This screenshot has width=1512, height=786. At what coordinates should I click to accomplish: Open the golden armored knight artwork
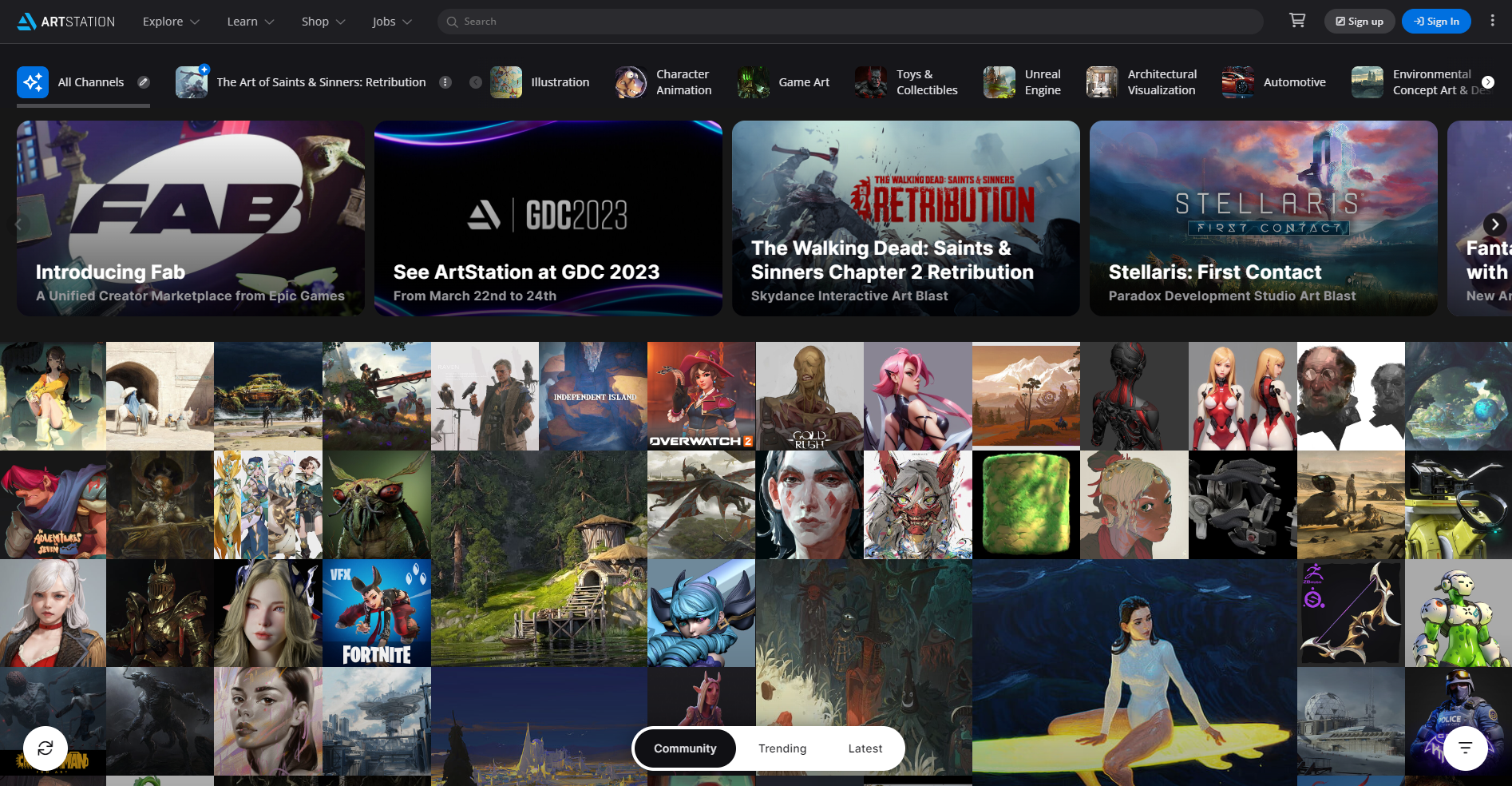tap(160, 613)
